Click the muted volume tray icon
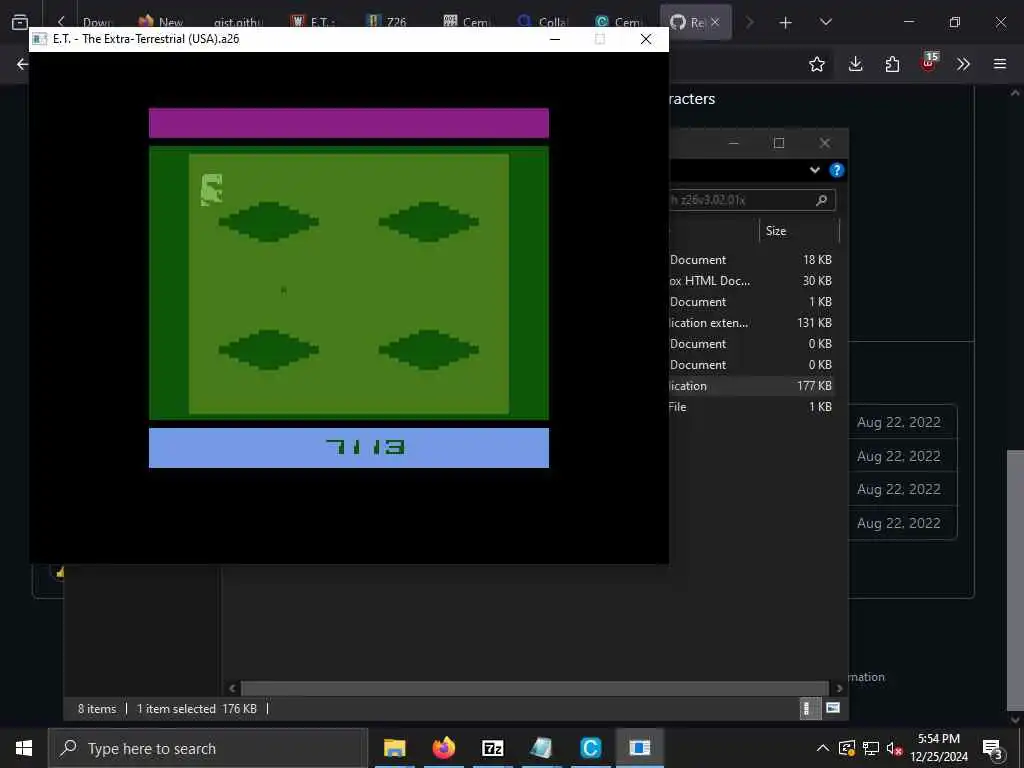 coord(894,748)
